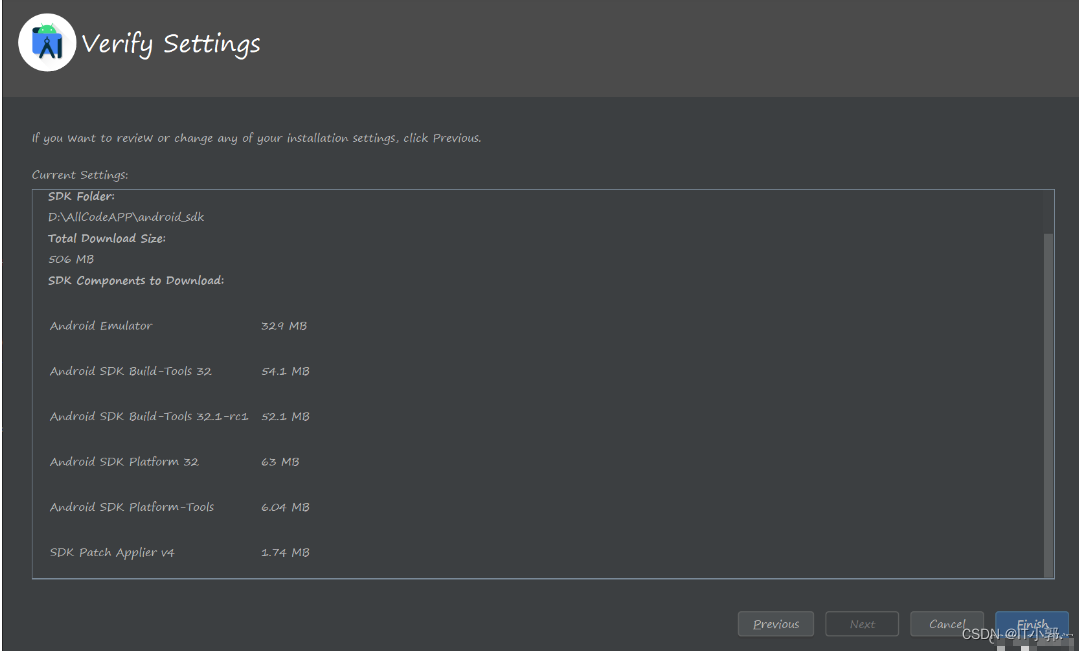The width and height of the screenshot is (1079, 651).
Task: Click the Android Studio logo icon
Action: [x=47, y=43]
